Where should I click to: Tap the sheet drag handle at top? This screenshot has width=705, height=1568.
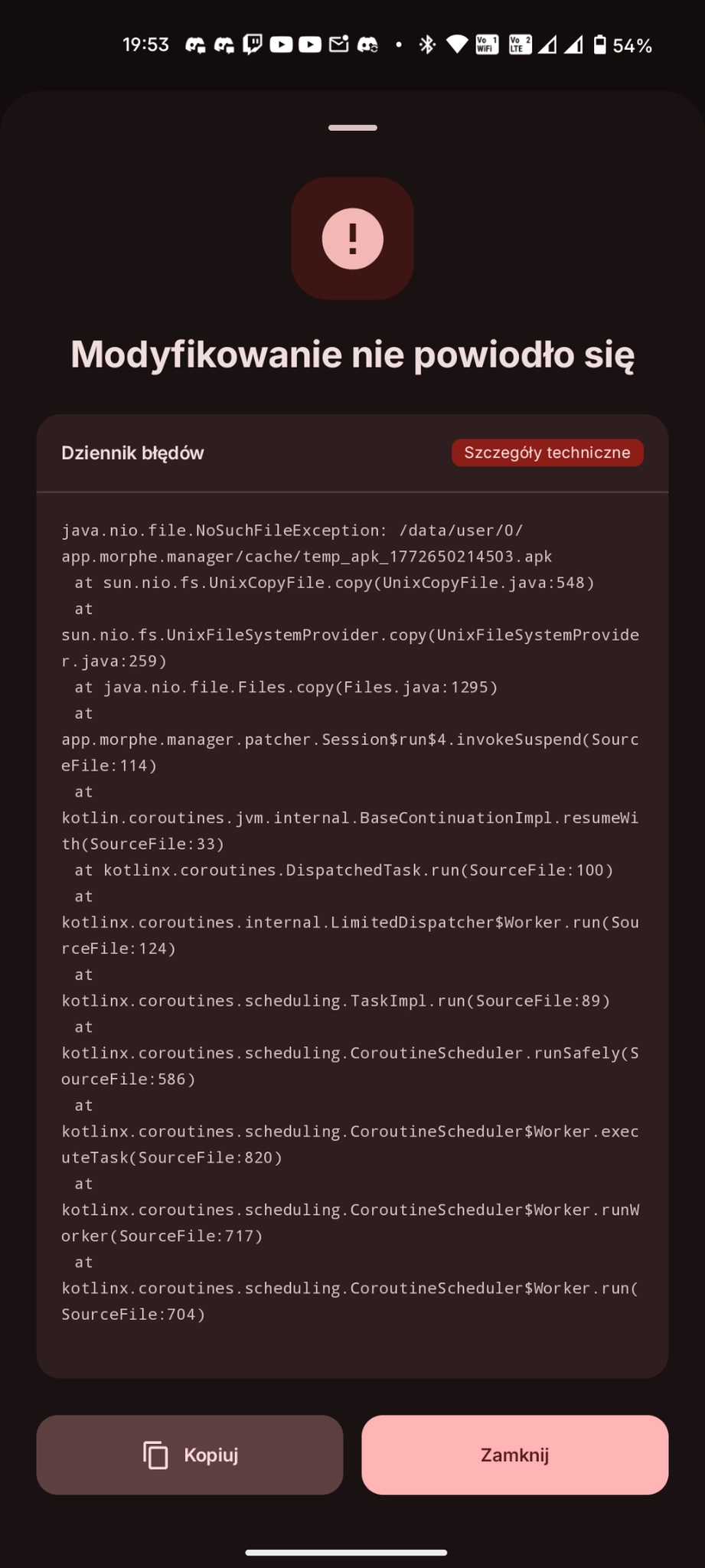tap(352, 128)
